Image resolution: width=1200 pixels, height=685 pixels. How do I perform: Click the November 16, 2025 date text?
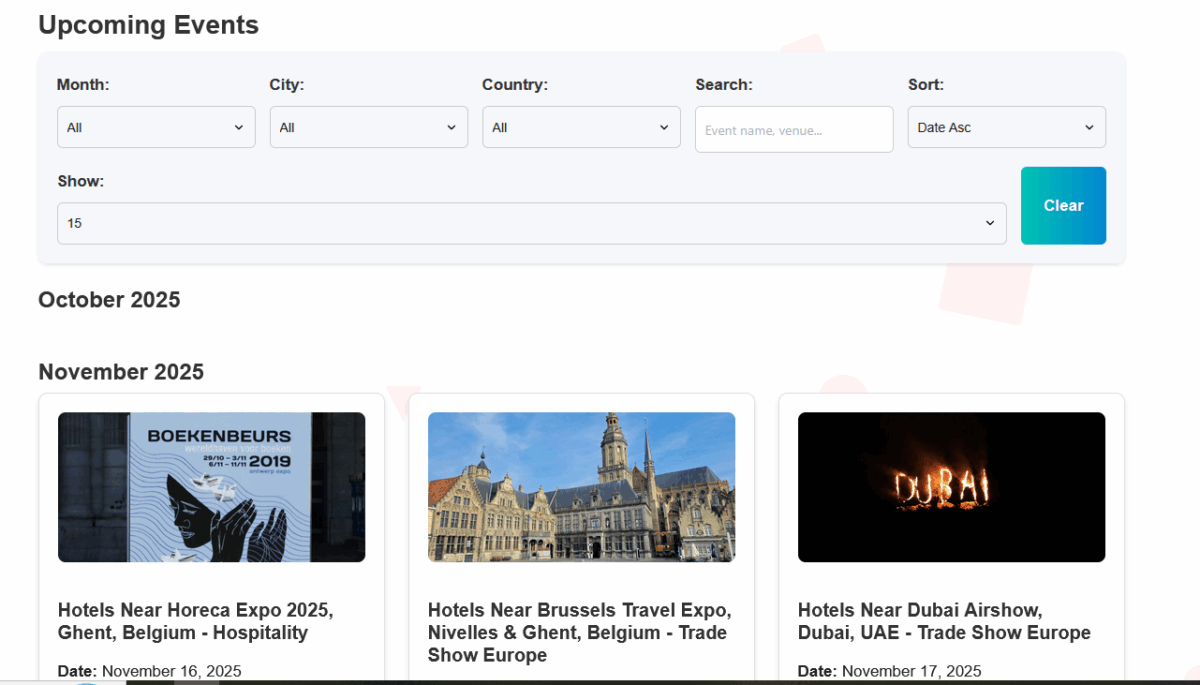(171, 671)
